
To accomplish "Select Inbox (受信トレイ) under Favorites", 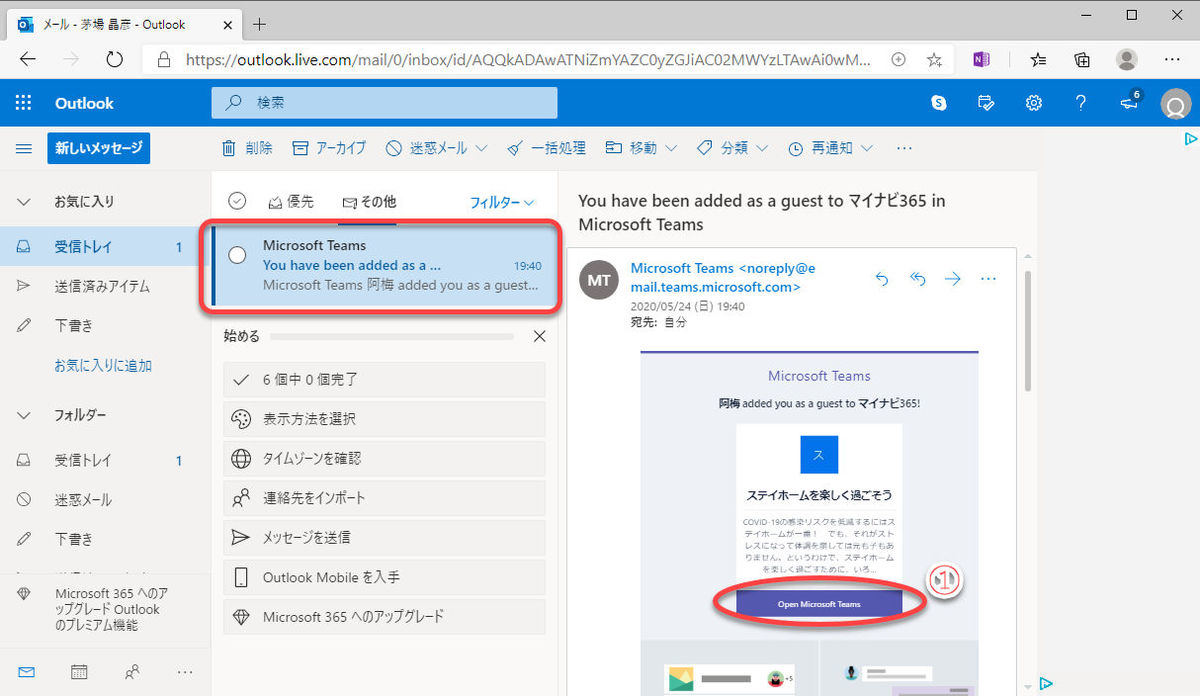I will [105, 246].
